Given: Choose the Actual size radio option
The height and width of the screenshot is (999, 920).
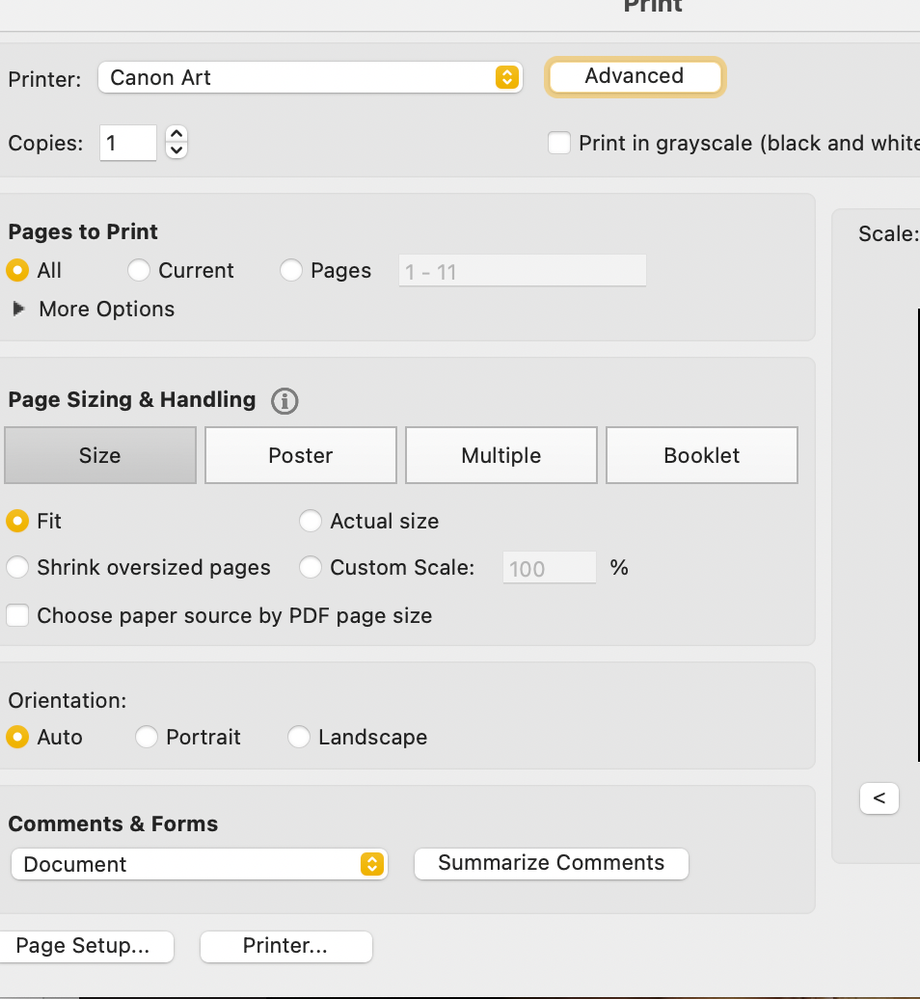Looking at the screenshot, I should (311, 521).
